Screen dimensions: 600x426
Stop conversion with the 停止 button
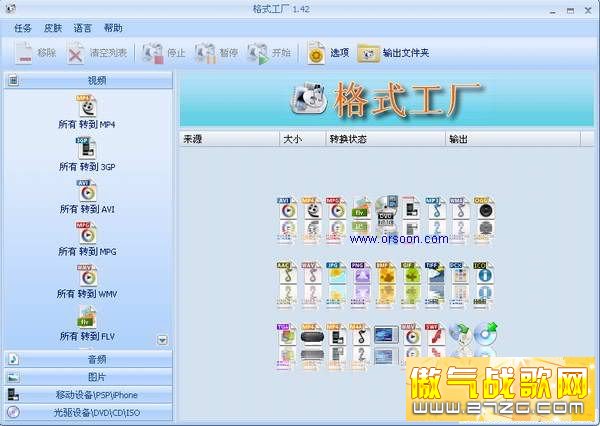coord(163,53)
